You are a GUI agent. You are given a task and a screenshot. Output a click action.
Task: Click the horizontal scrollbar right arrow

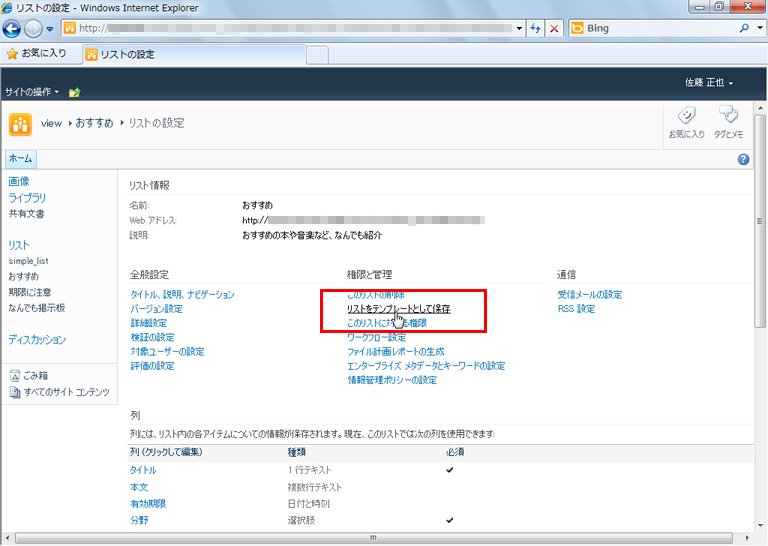(747, 538)
